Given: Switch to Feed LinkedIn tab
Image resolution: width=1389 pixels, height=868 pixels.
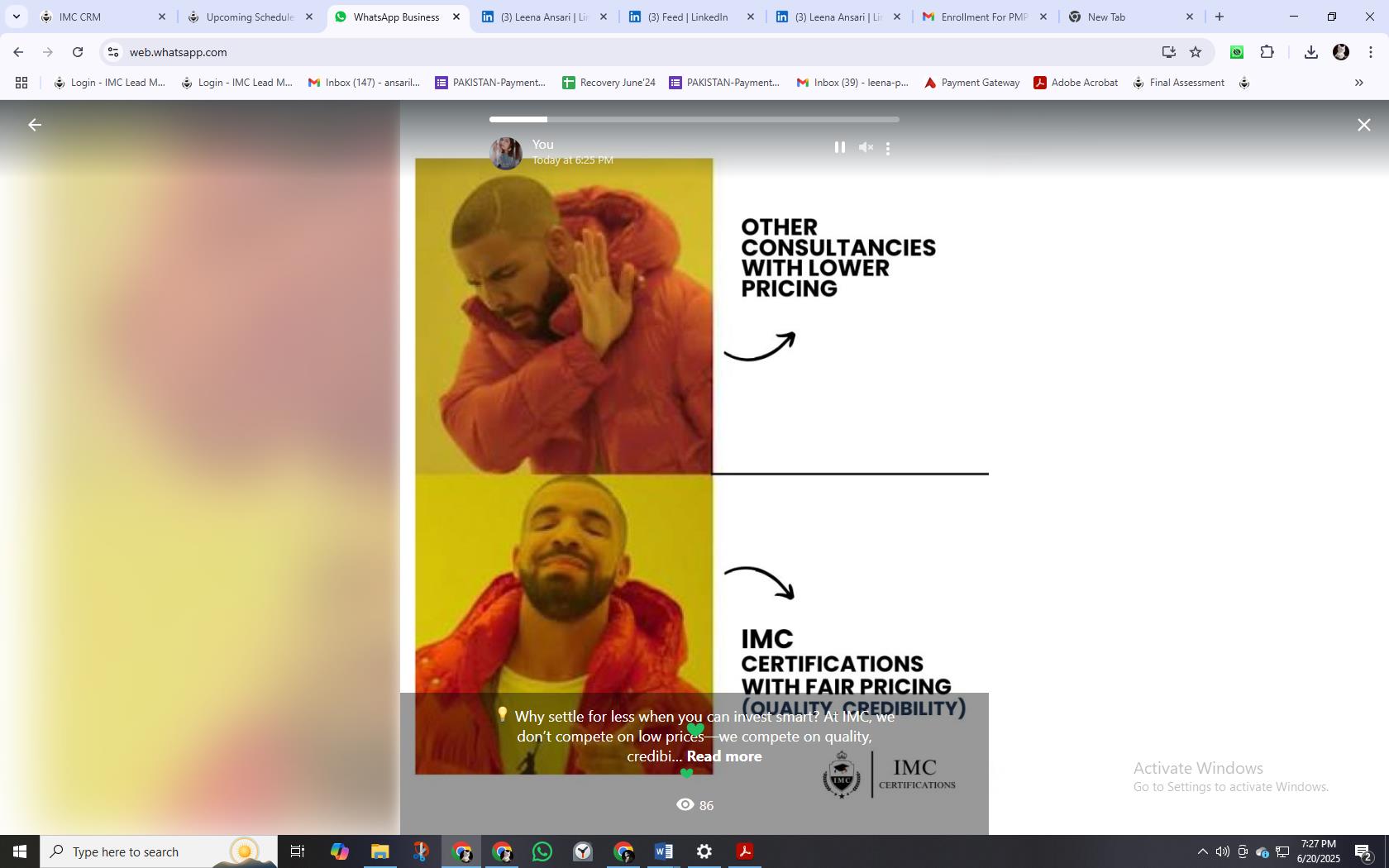Looking at the screenshot, I should [691, 17].
